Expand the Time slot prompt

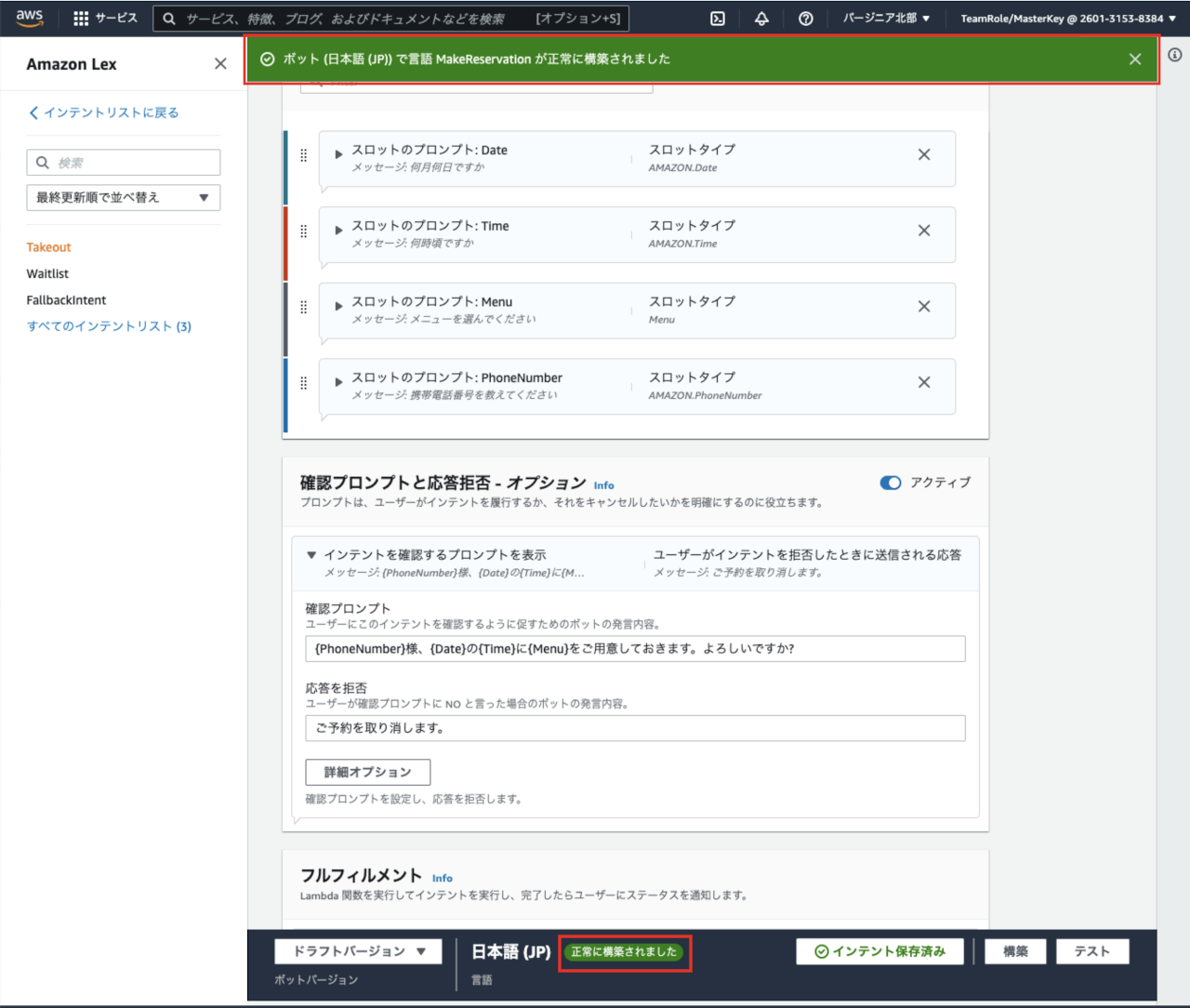tap(338, 230)
